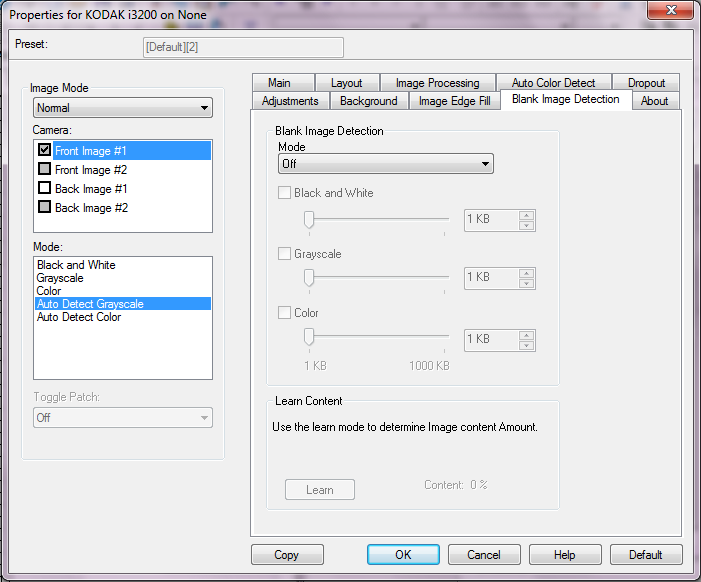Open the Toggle Patch dropdown
This screenshot has width=701, height=582.
[x=122, y=418]
